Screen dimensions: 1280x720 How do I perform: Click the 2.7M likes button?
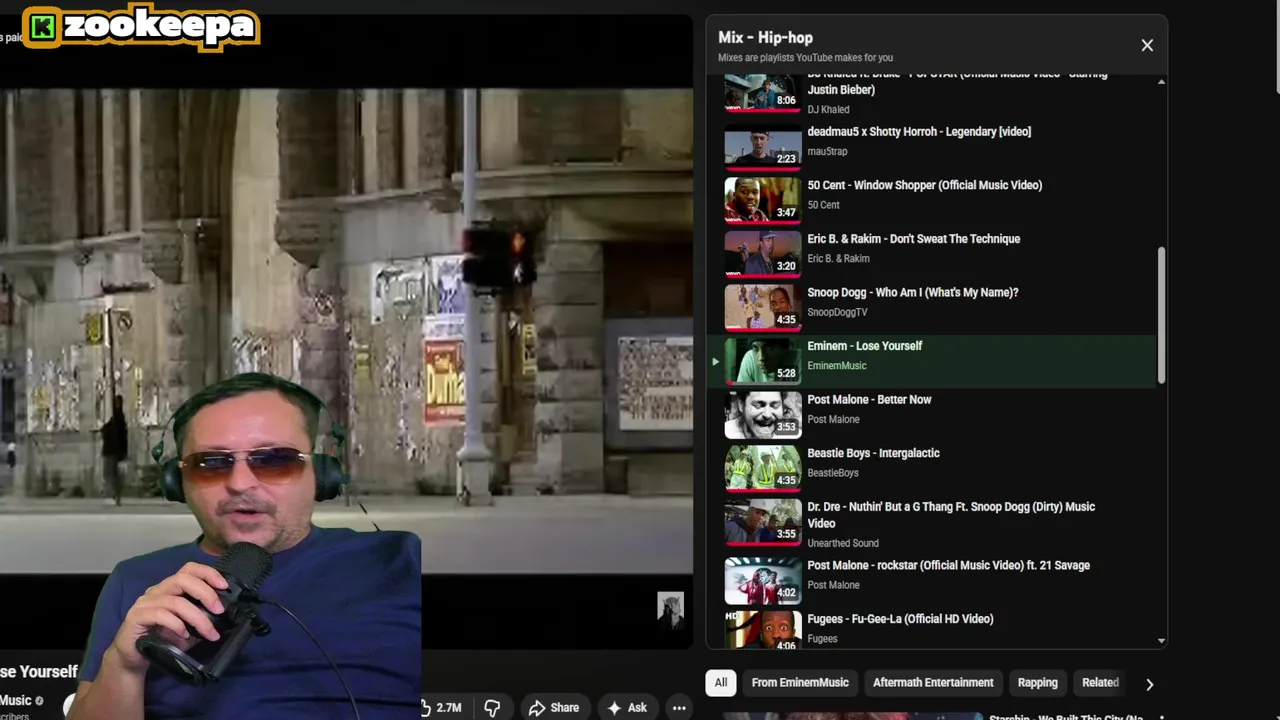pyautogui.click(x=440, y=708)
